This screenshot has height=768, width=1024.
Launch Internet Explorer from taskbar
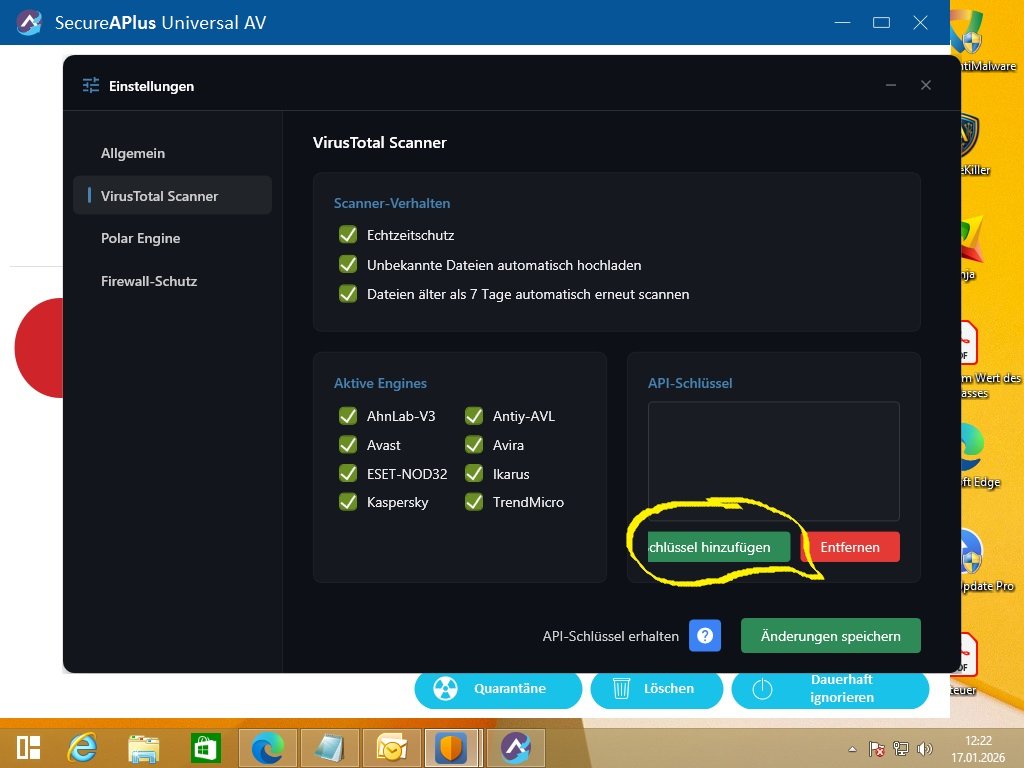coord(82,748)
